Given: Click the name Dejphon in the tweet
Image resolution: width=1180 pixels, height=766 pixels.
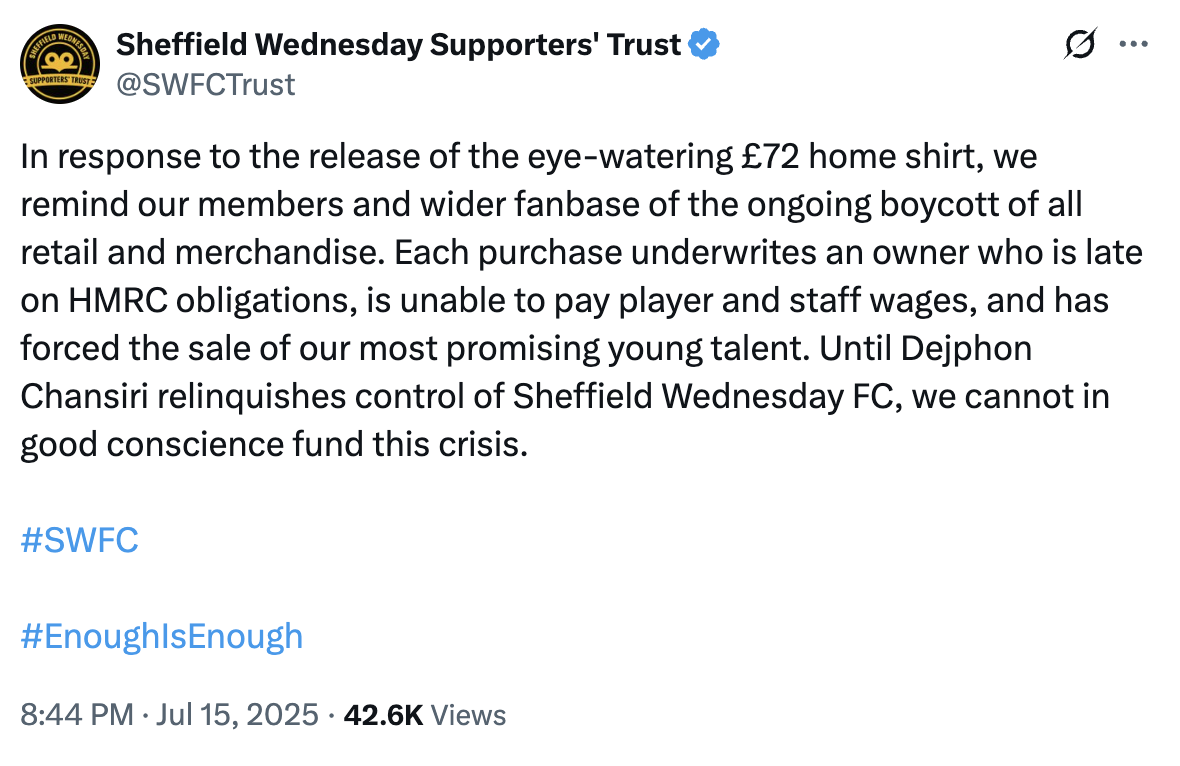Looking at the screenshot, I should pyautogui.click(x=966, y=349).
